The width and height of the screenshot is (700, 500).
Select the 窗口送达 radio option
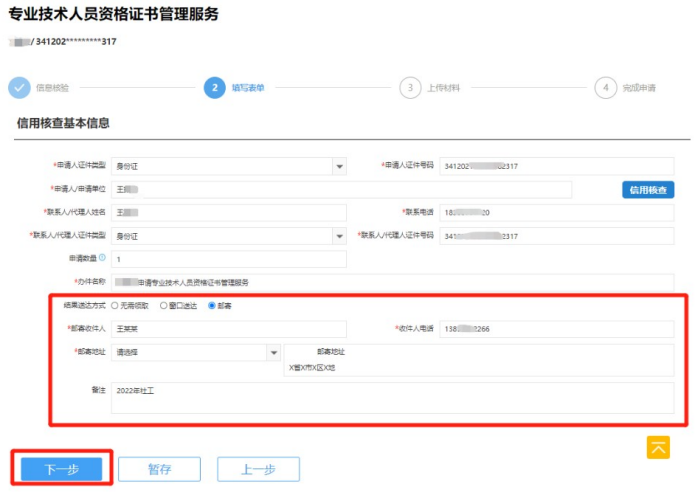[x=164, y=305]
